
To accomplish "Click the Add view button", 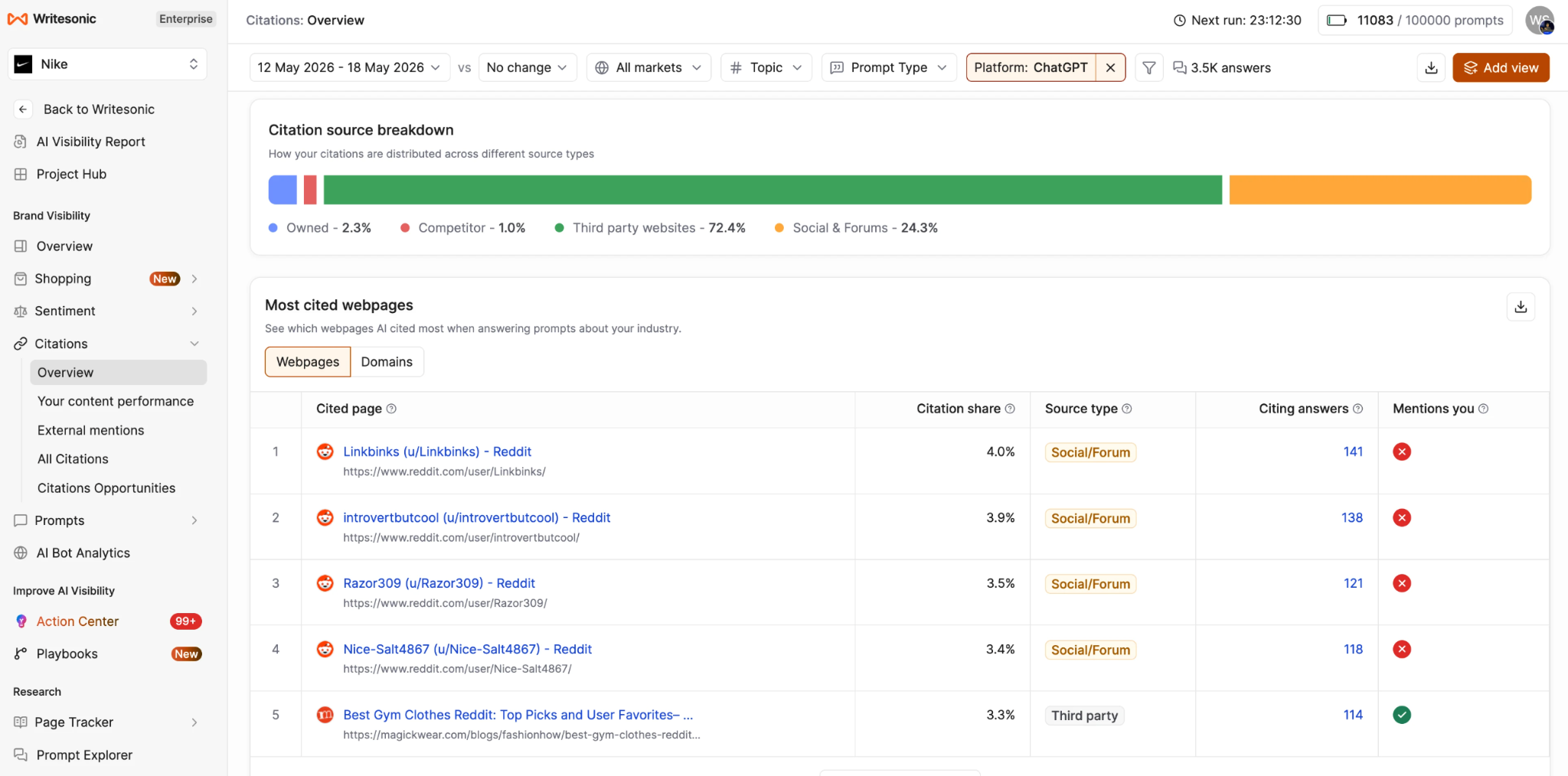I will click(x=1501, y=67).
